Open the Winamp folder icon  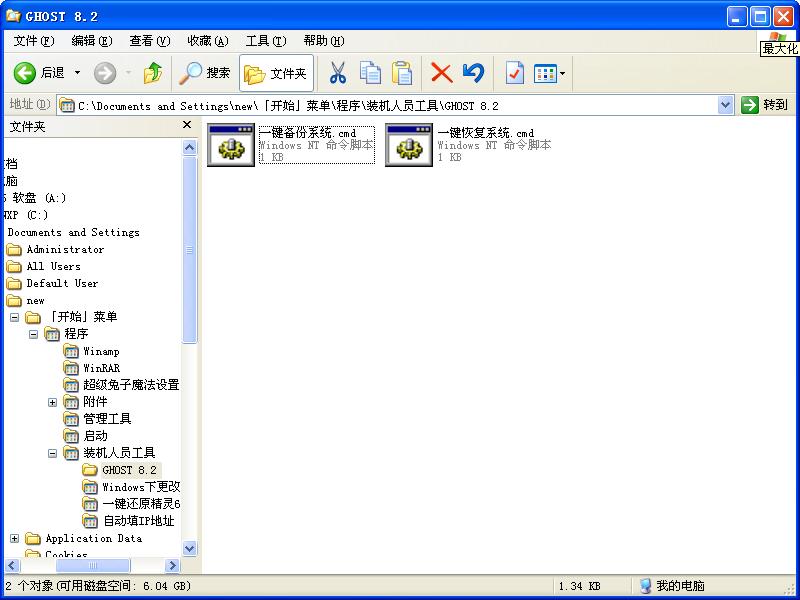tap(71, 351)
